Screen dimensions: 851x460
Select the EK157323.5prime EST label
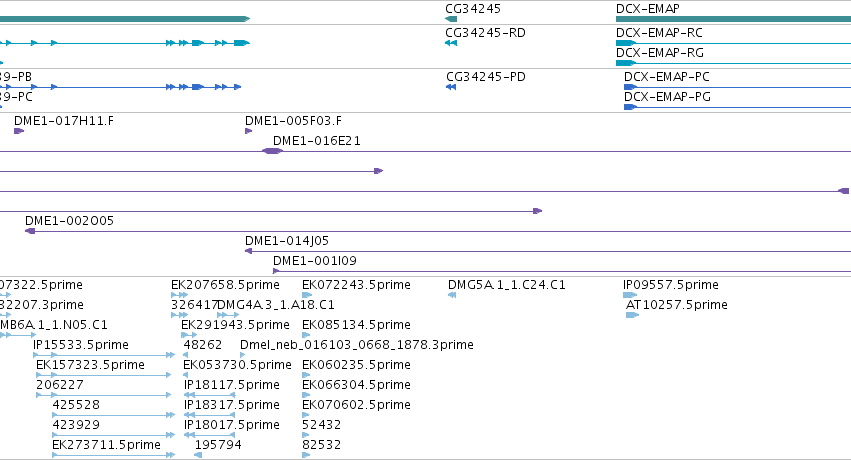coord(90,365)
